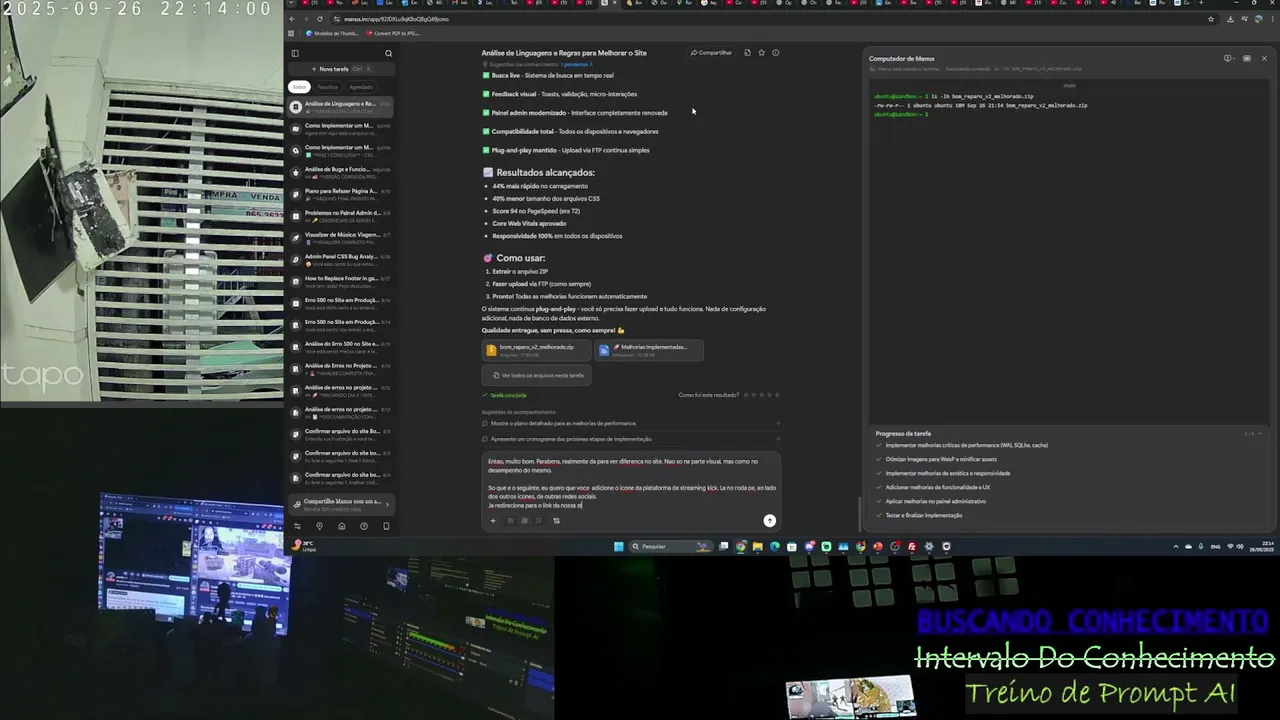Select suggestion 'Apresente um cronograma...'
Viewport: 1280px width, 720px height.
point(630,439)
